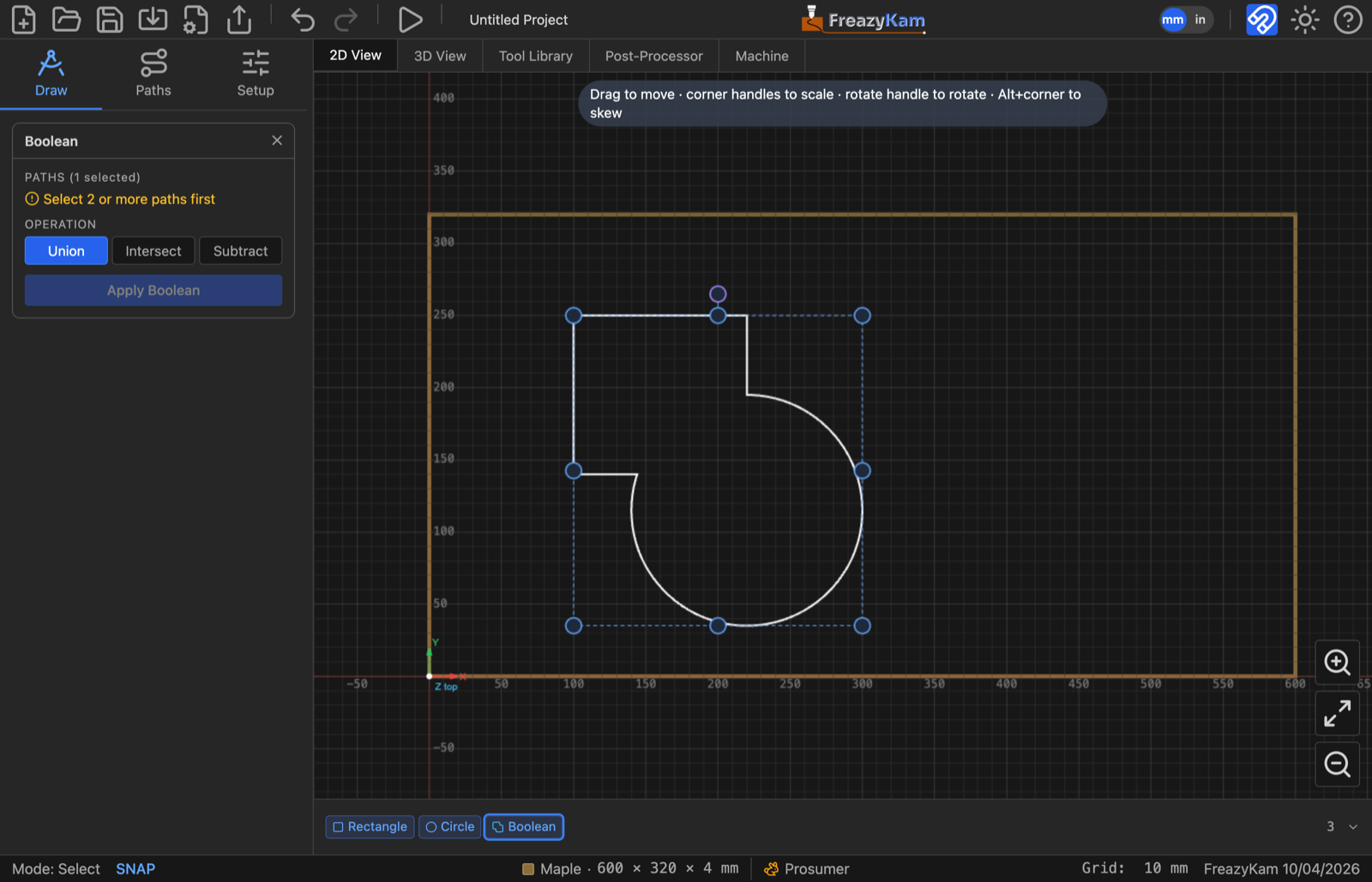Toggle light theme with sun icon
The image size is (1372, 882).
pos(1305,19)
